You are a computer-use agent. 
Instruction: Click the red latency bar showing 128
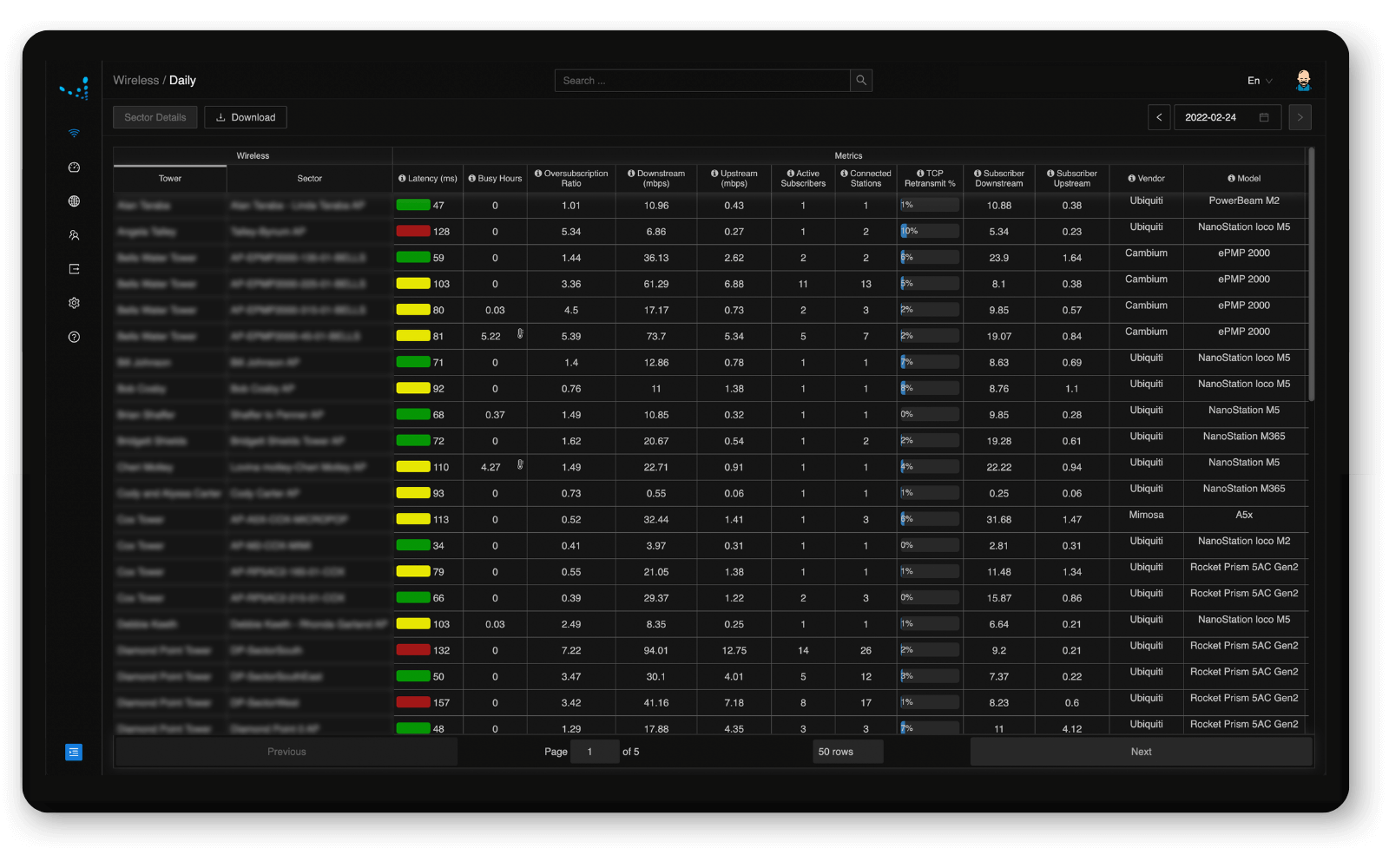[x=412, y=231]
